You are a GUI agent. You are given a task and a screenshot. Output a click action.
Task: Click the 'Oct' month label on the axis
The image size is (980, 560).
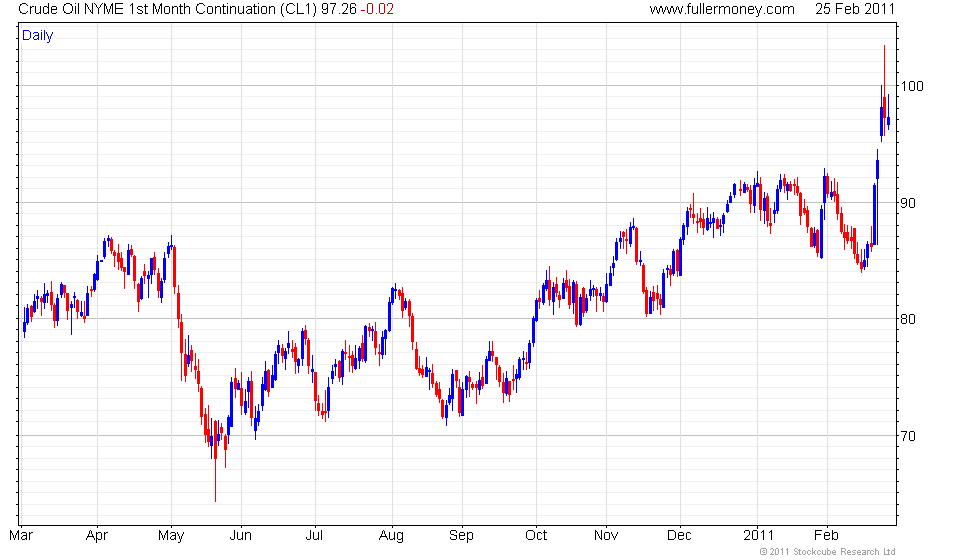pos(536,536)
